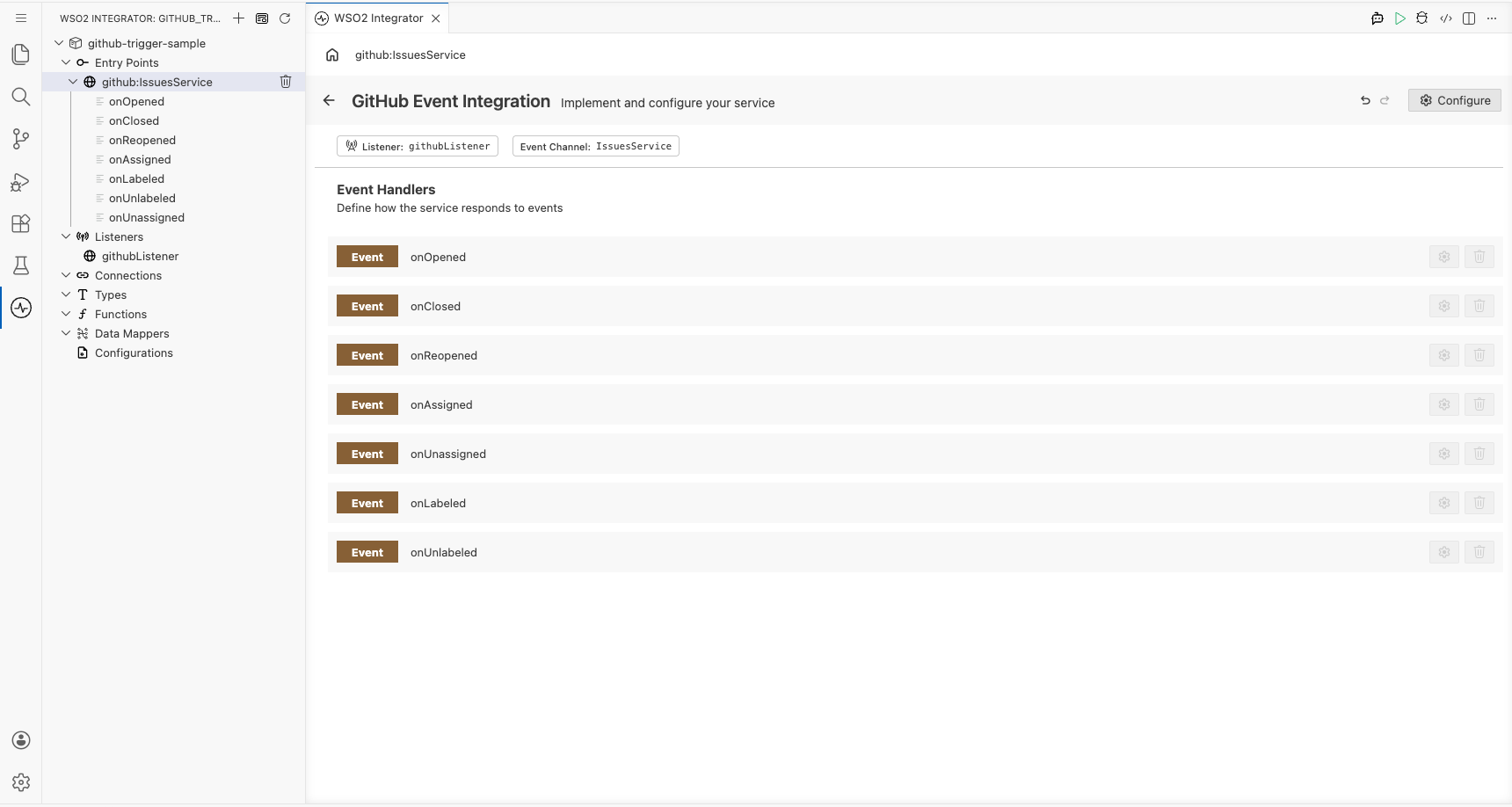Image resolution: width=1512 pixels, height=807 pixels.
Task: Redo the last change
Action: coord(1385,100)
